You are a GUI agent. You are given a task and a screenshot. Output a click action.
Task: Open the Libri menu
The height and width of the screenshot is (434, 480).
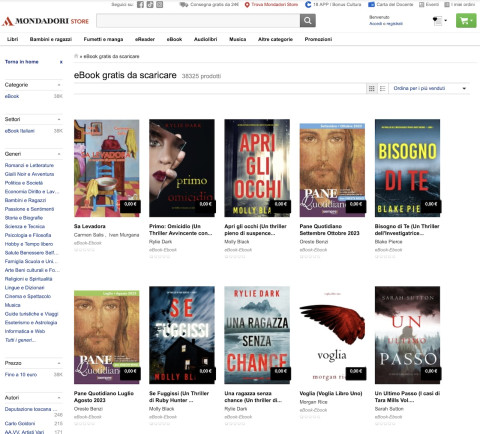pos(13,39)
